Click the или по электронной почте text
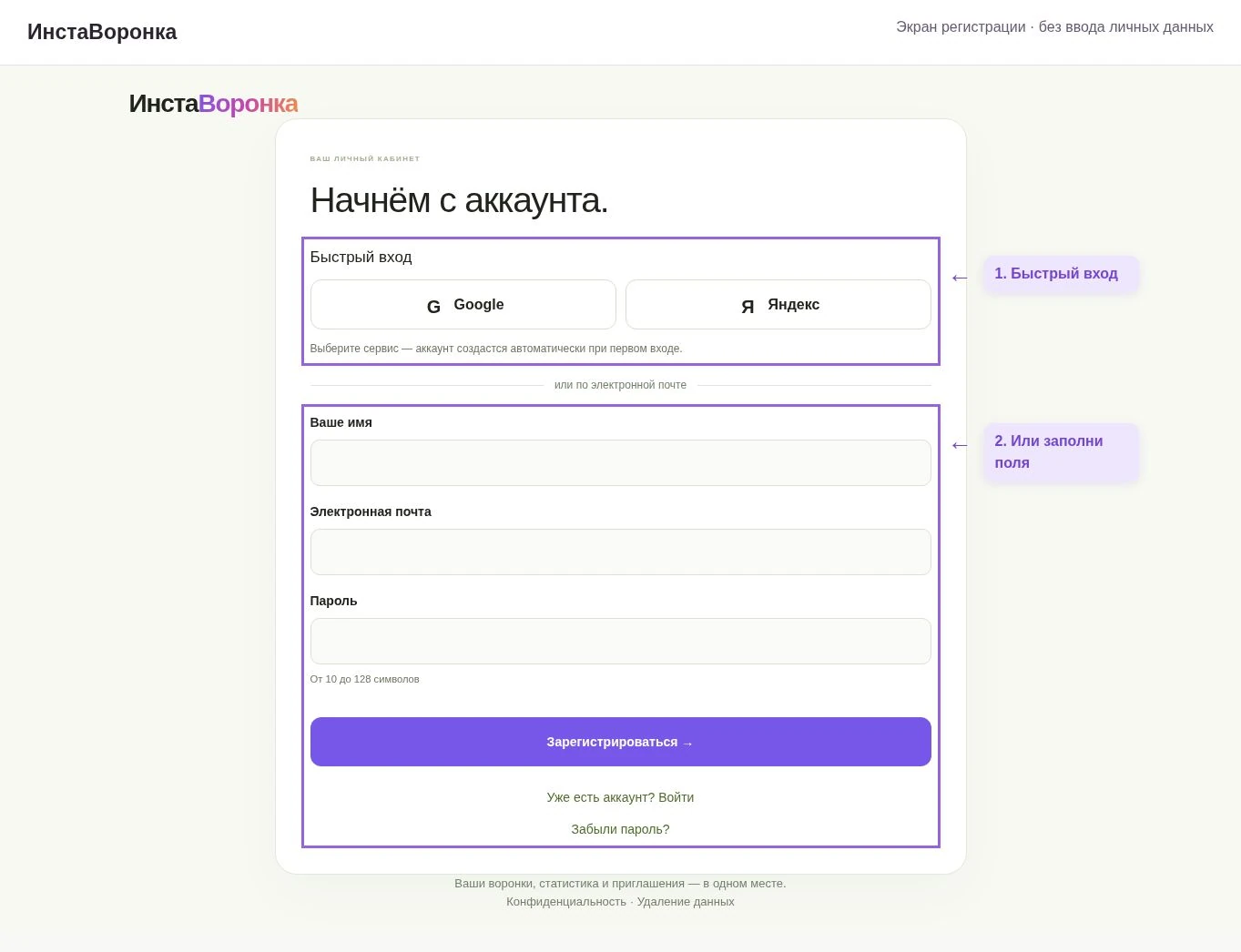Image resolution: width=1241 pixels, height=952 pixels. click(x=620, y=385)
